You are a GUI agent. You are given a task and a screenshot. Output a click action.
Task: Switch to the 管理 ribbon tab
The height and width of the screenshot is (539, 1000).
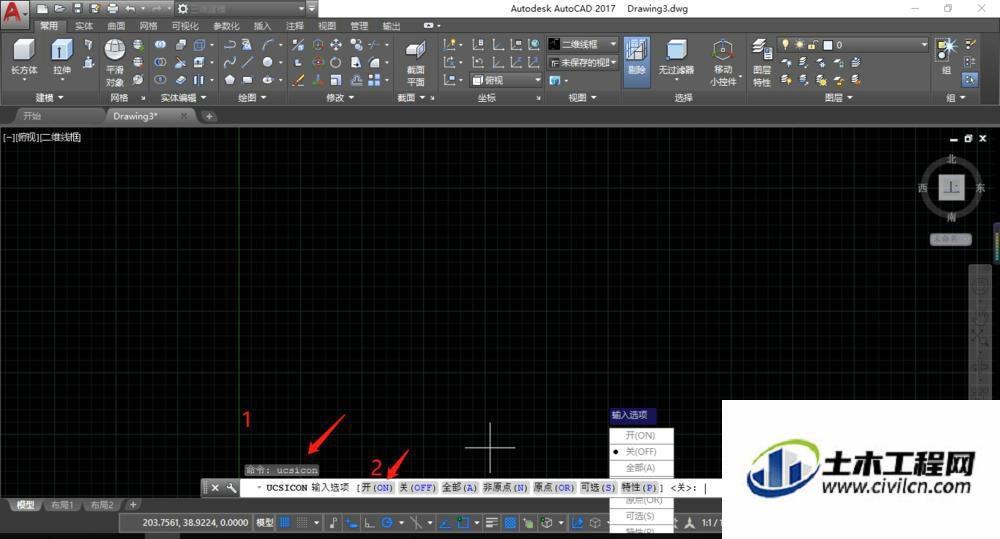point(359,26)
